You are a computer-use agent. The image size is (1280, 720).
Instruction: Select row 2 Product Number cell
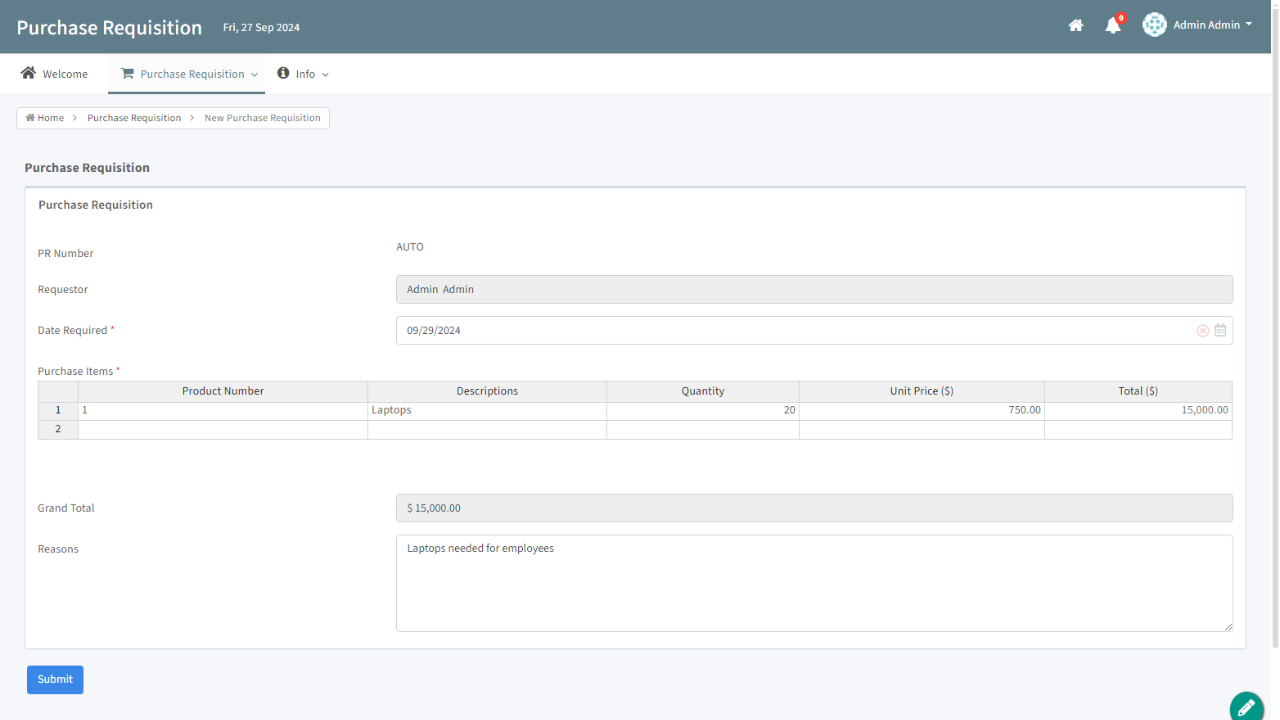click(x=222, y=430)
